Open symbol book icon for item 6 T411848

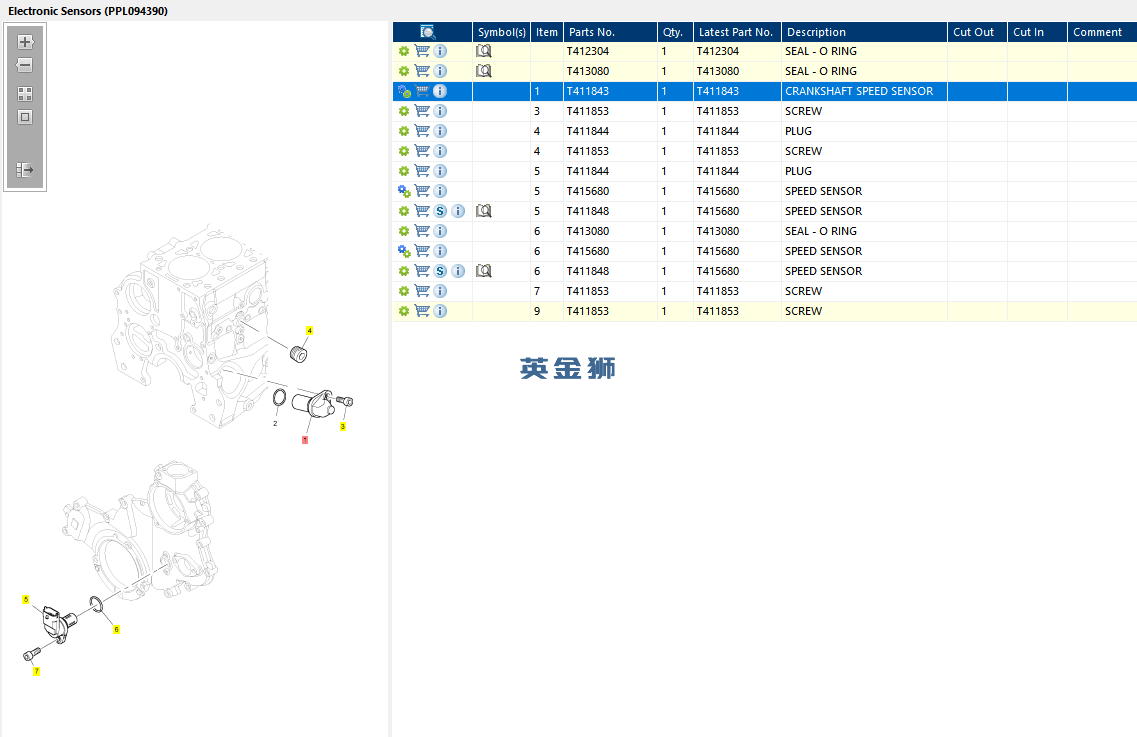[484, 271]
